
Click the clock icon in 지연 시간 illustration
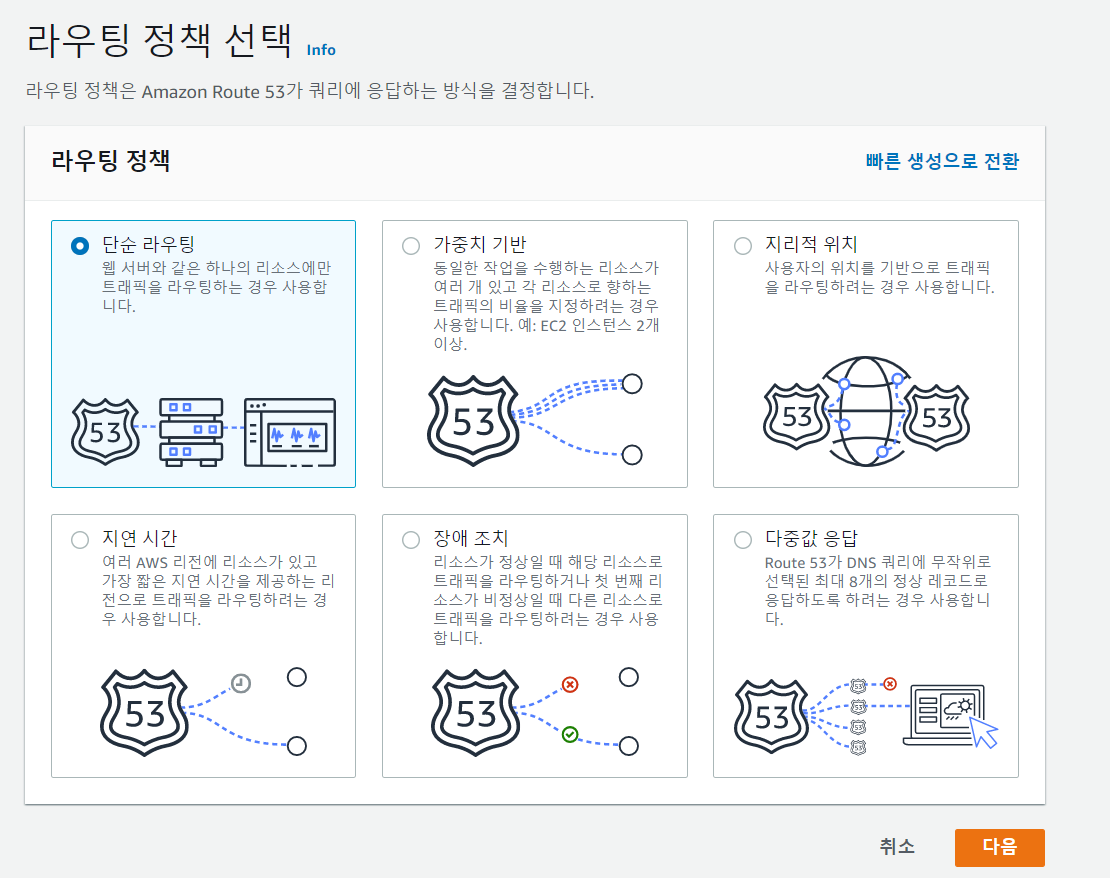pos(241,683)
